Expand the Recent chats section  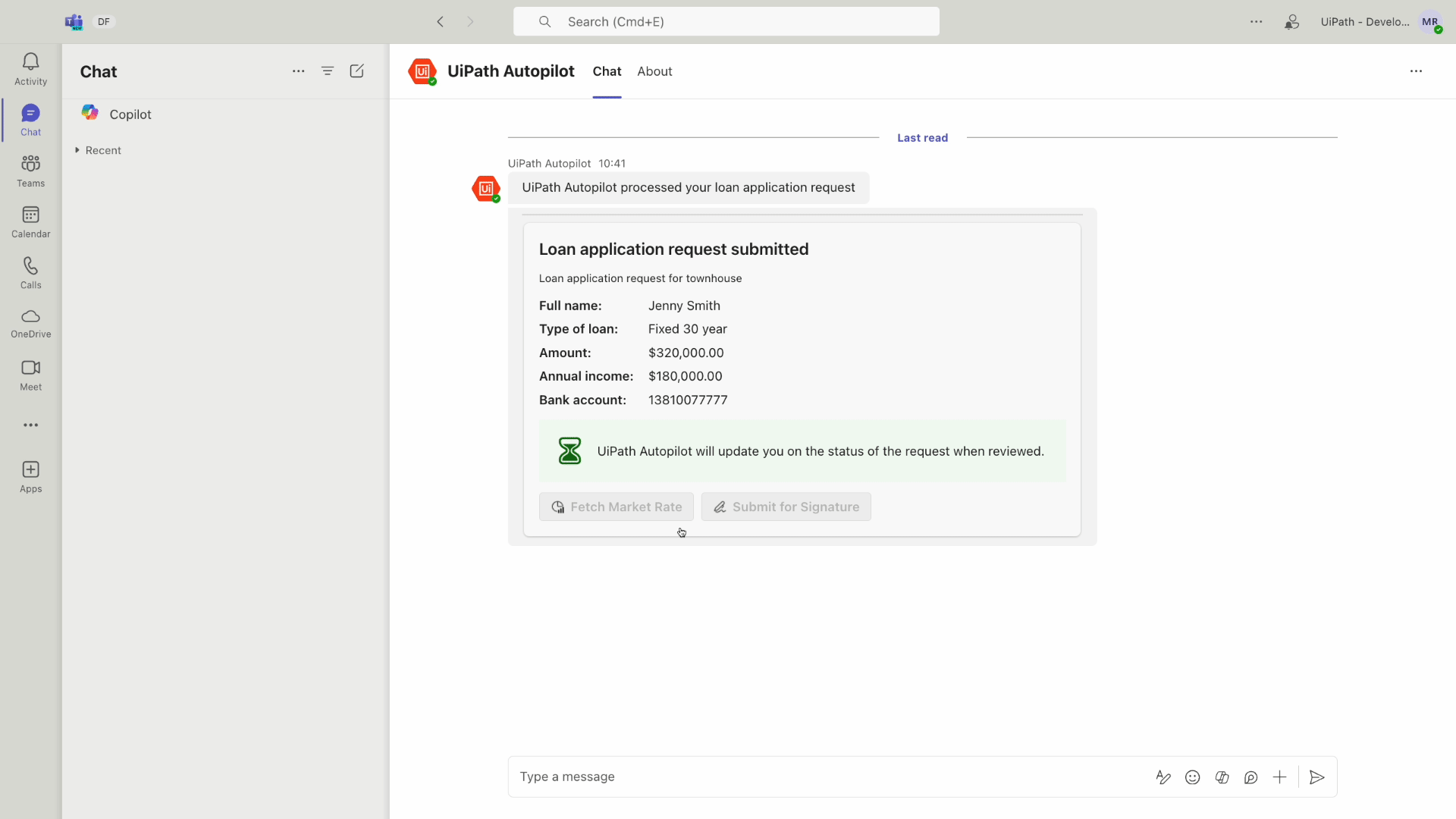coord(77,150)
